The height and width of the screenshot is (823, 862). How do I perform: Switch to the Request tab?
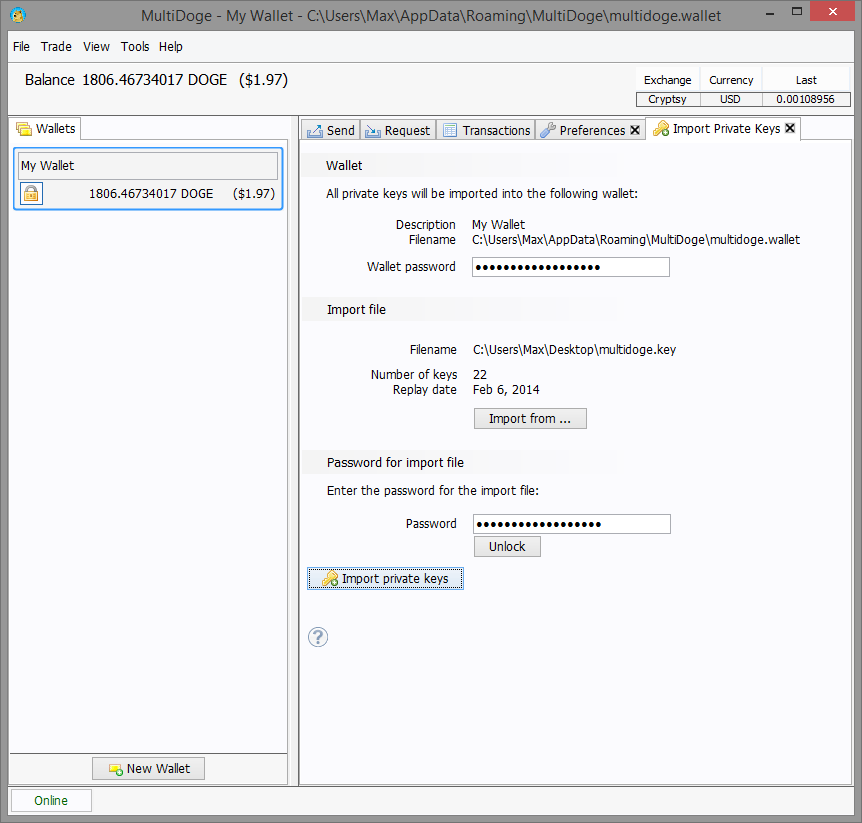pyautogui.click(x=398, y=130)
